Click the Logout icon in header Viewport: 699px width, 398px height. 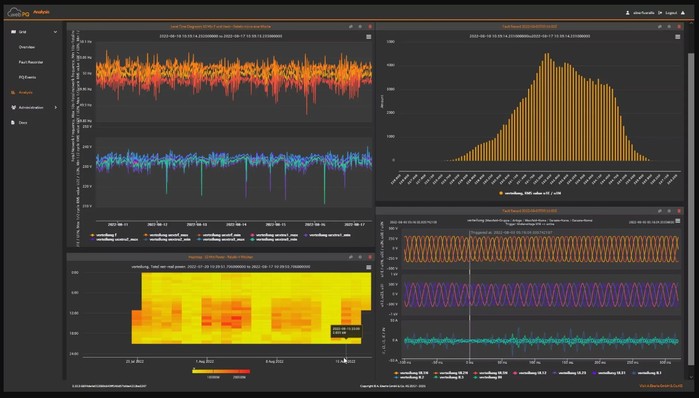tap(660, 12)
